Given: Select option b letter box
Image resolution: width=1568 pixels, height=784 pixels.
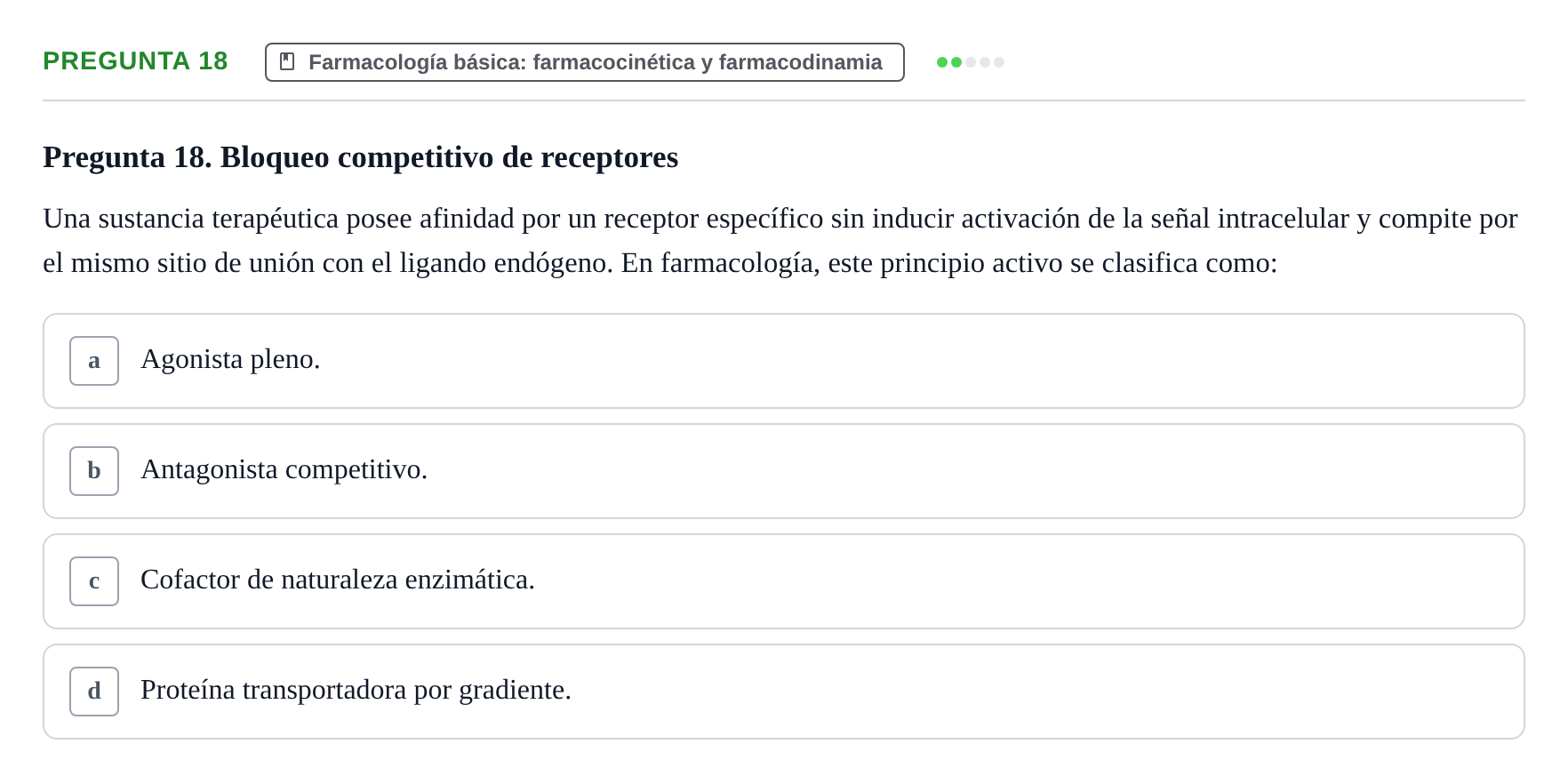Looking at the screenshot, I should (x=94, y=471).
